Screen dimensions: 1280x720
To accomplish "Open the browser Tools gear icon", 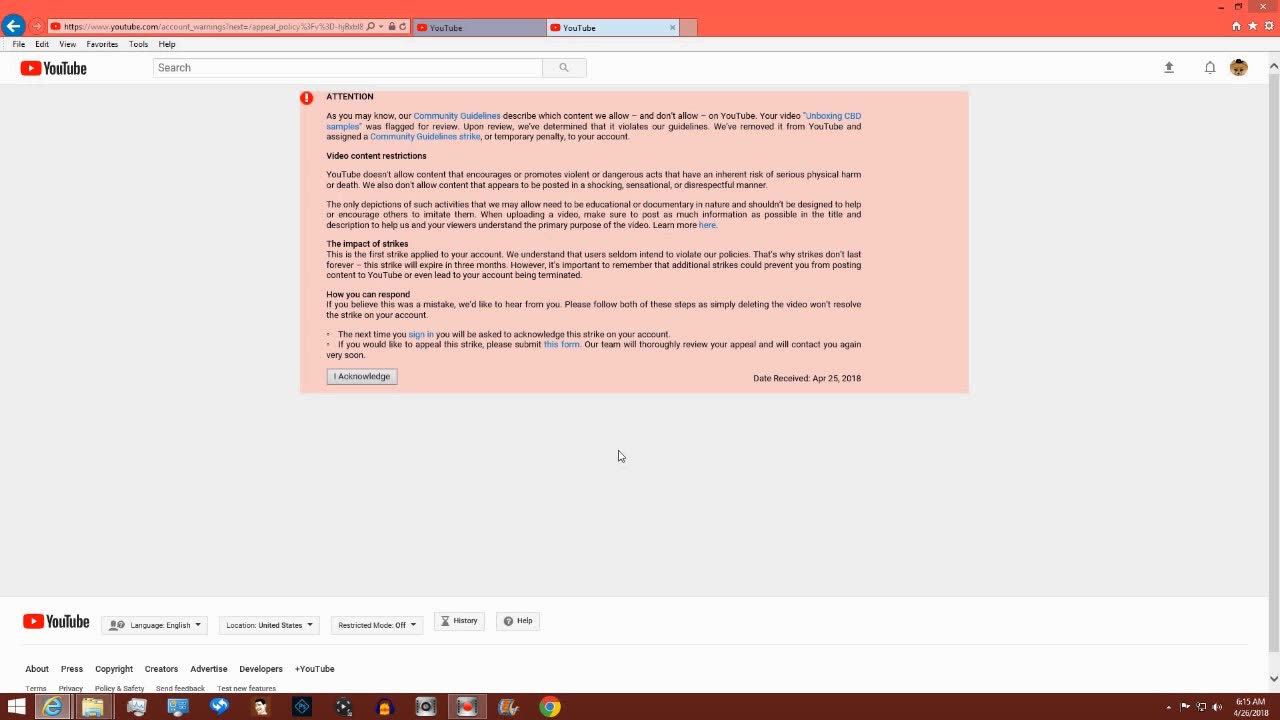I will 1268,26.
